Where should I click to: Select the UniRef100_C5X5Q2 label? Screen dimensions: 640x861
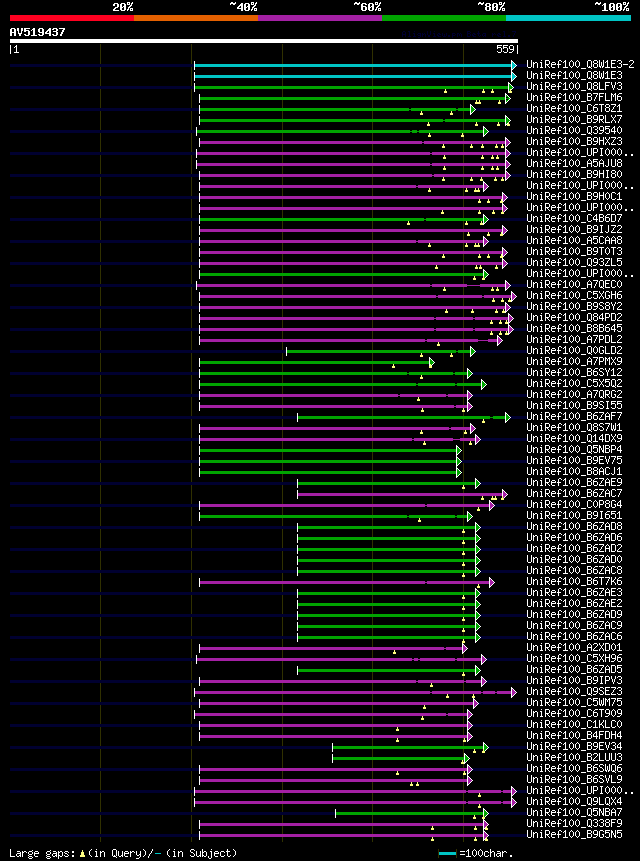point(575,383)
